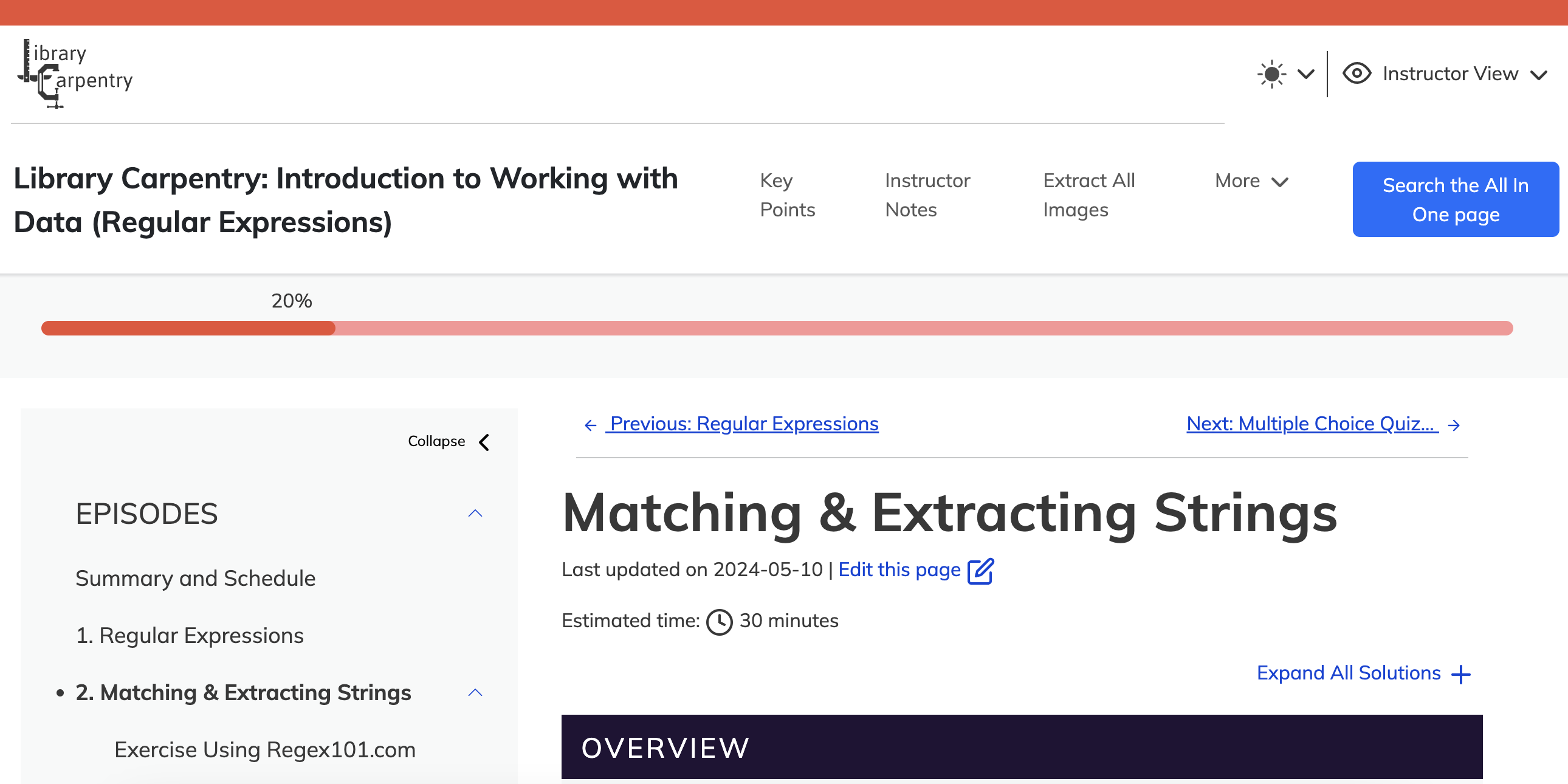Click the 30 minutes estimated time text

(x=789, y=621)
